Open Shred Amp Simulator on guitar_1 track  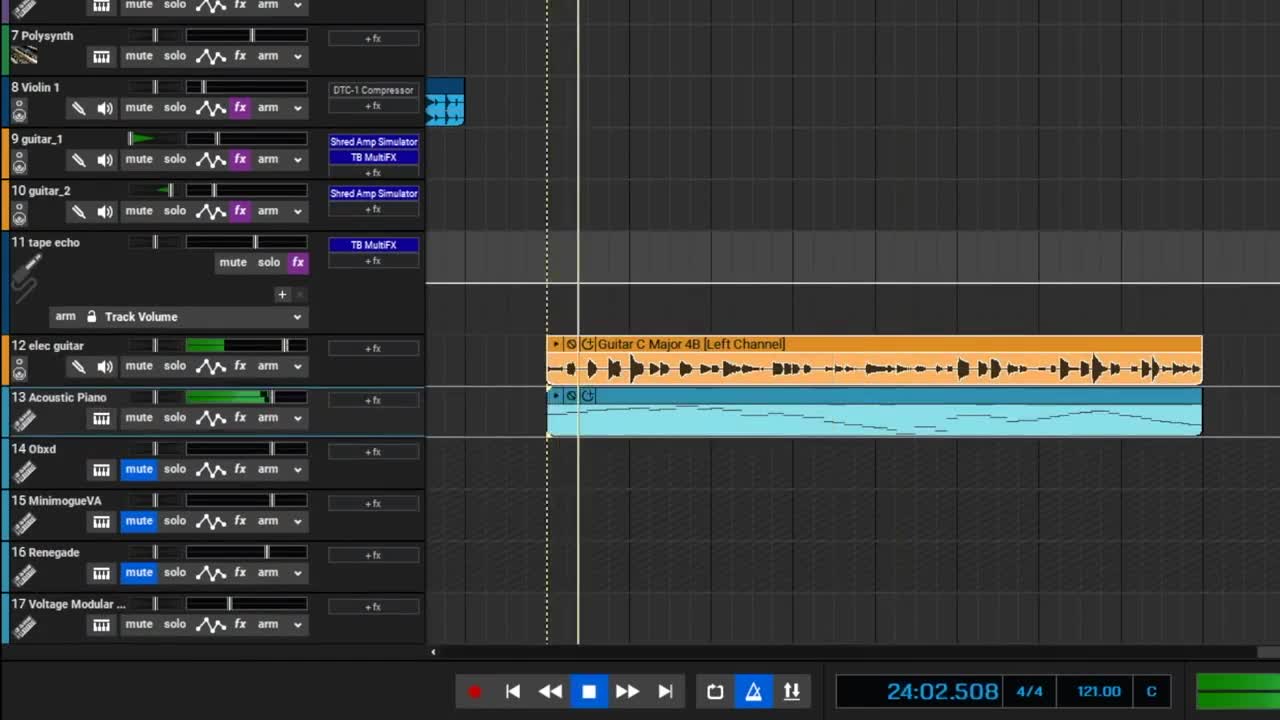point(373,142)
